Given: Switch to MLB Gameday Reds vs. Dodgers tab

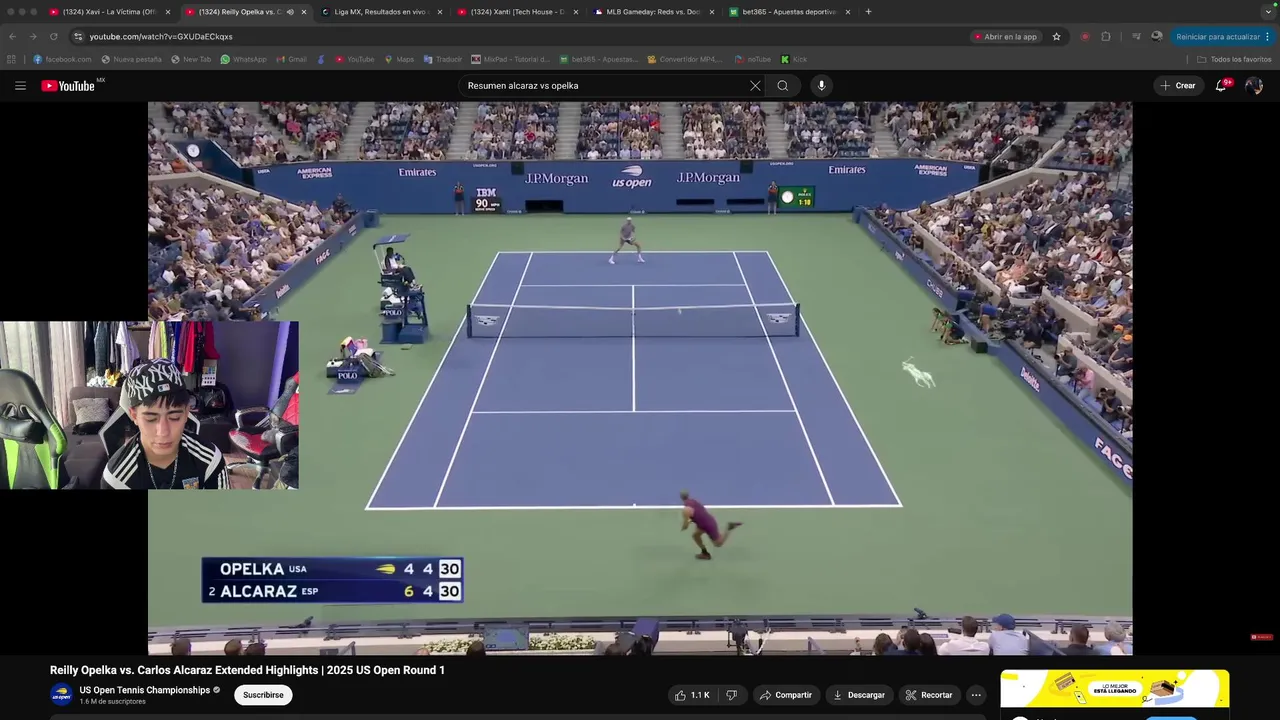Looking at the screenshot, I should [x=653, y=12].
